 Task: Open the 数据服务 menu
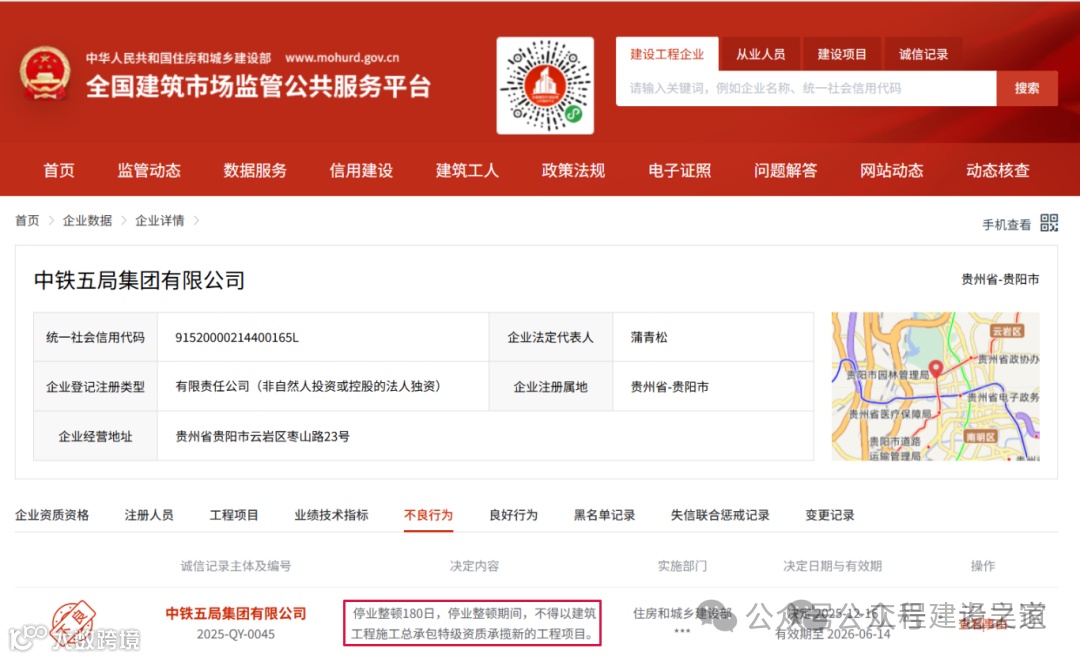(255, 171)
